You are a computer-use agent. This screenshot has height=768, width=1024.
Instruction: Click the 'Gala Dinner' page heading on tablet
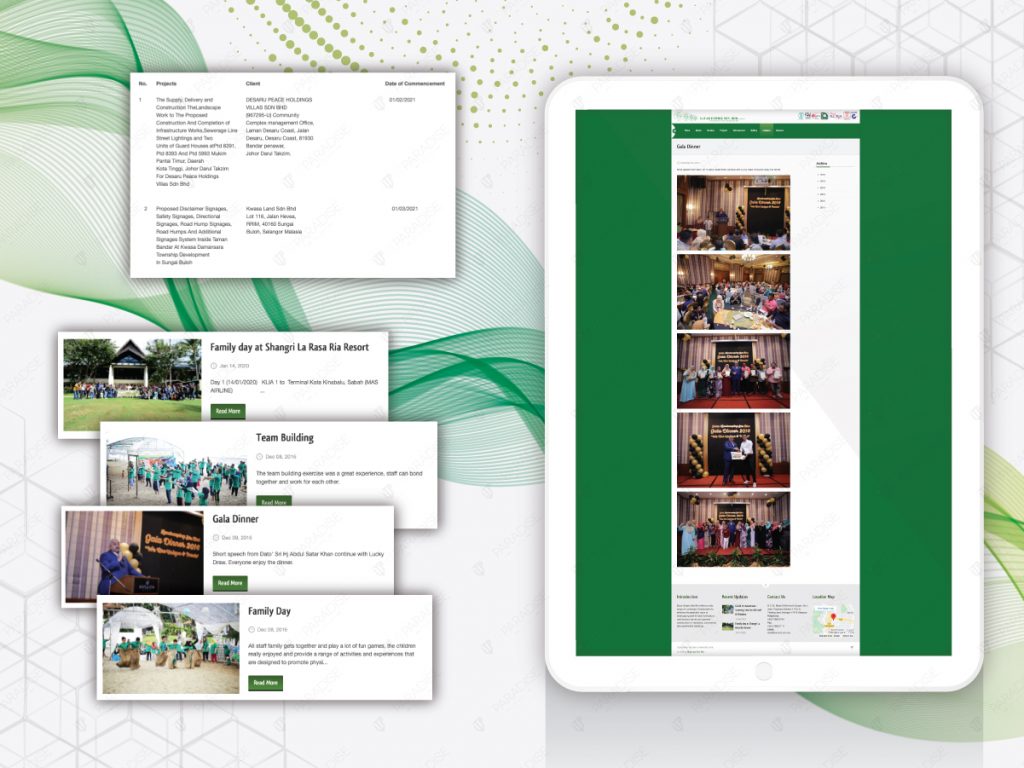pyautogui.click(x=688, y=147)
